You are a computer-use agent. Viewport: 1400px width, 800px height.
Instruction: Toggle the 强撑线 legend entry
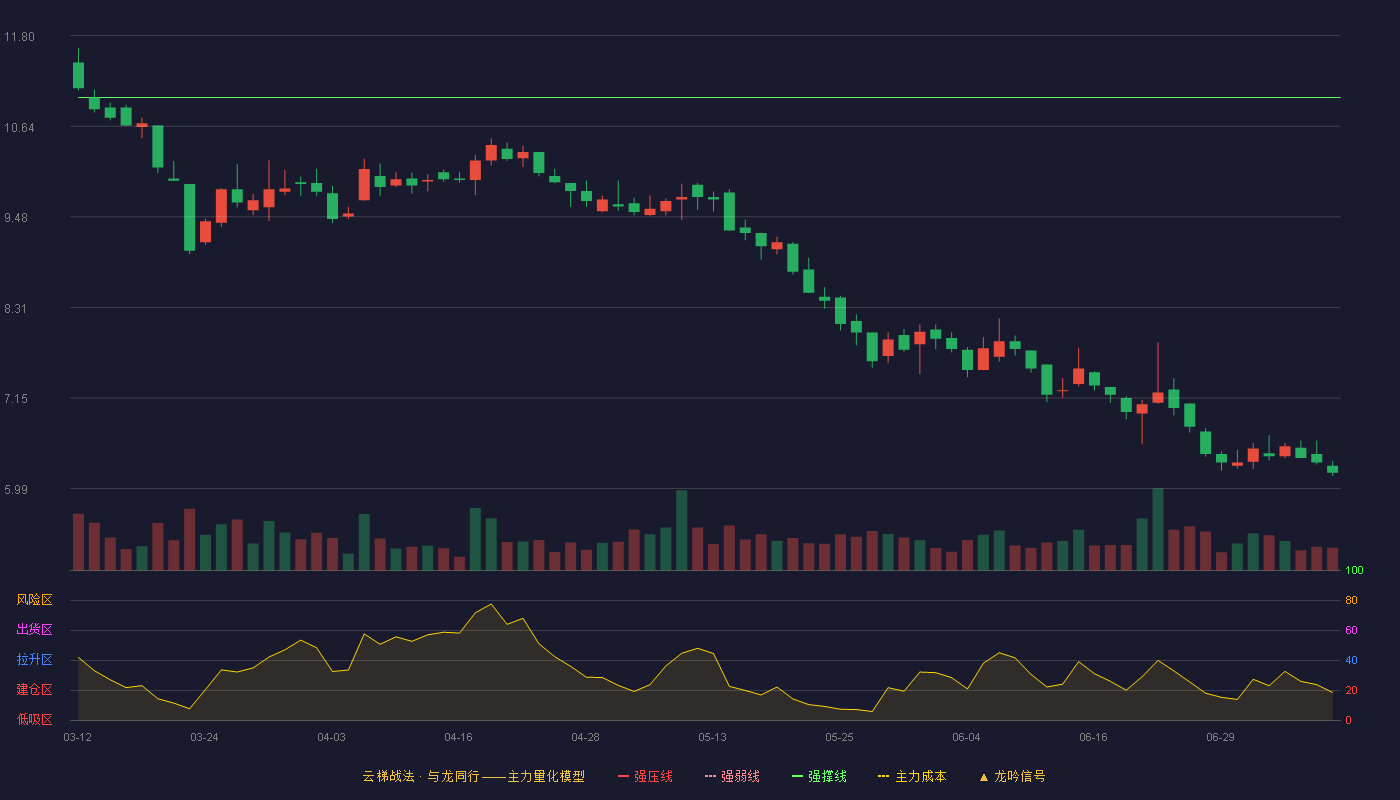coord(819,776)
